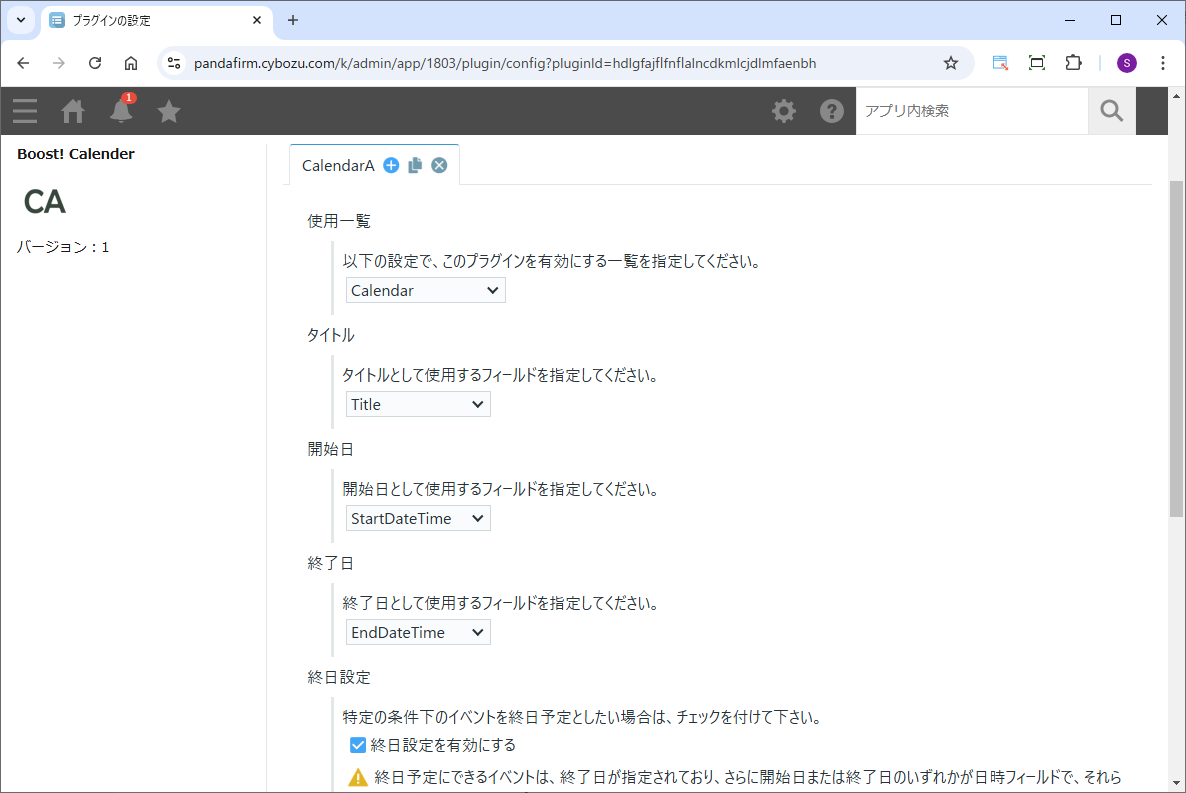The width and height of the screenshot is (1186, 793).
Task: Add a new tab with the plus icon
Action: [x=391, y=166]
